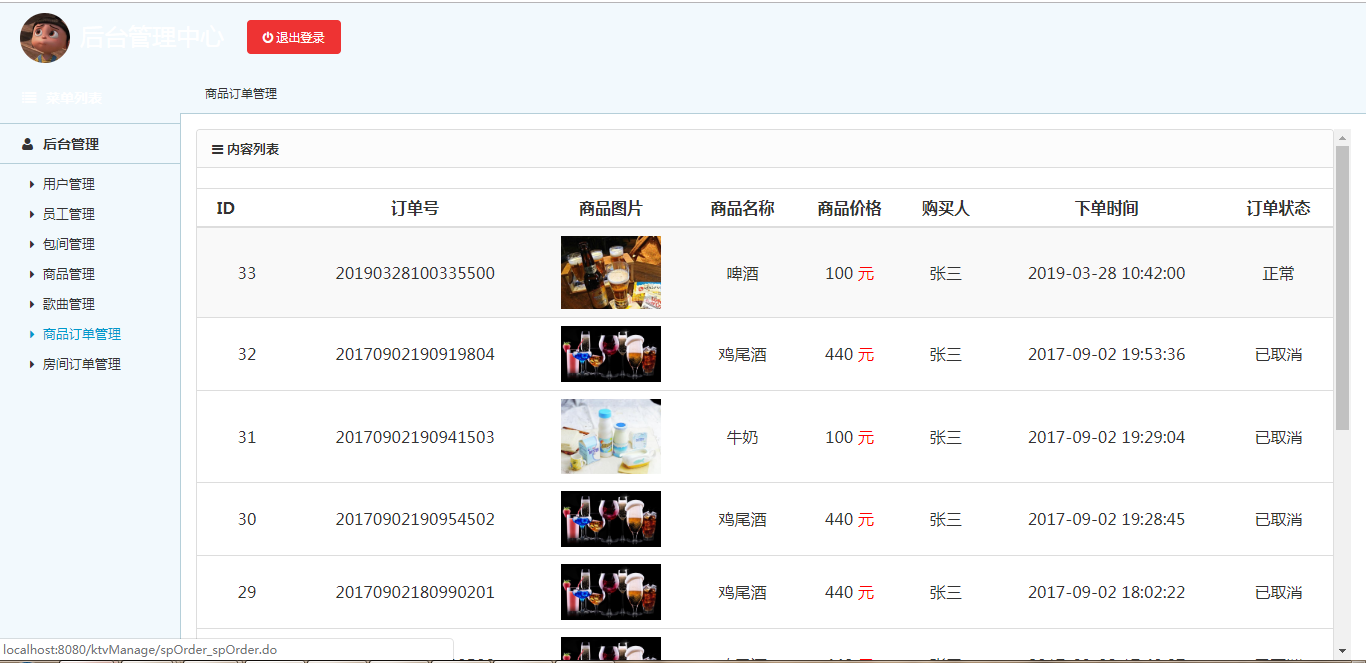Screen dimensions: 1366x663
Task: Click the cocktail thumbnail of order 30
Action: tap(611, 519)
